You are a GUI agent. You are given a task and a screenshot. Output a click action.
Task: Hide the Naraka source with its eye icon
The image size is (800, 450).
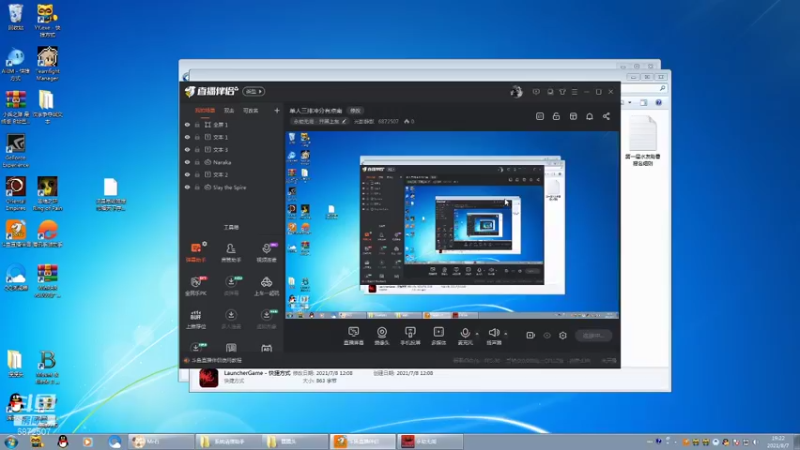pos(187,162)
